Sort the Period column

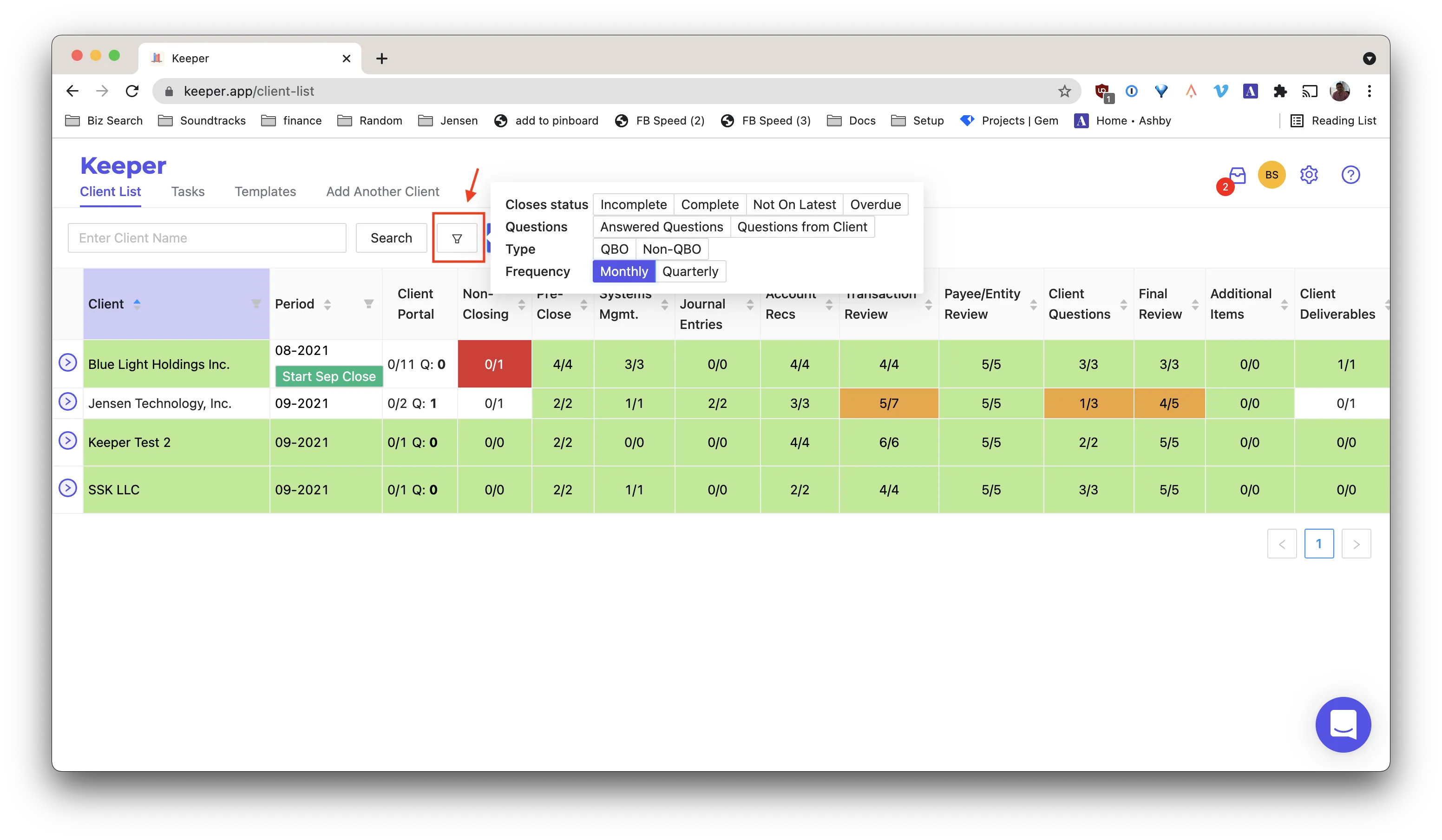tap(328, 304)
